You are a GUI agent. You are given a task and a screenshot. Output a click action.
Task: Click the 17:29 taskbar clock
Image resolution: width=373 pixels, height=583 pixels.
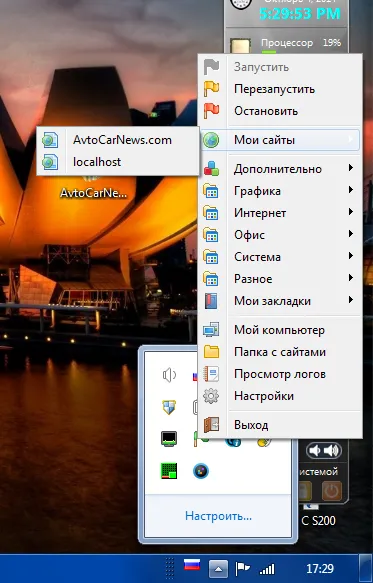320,568
